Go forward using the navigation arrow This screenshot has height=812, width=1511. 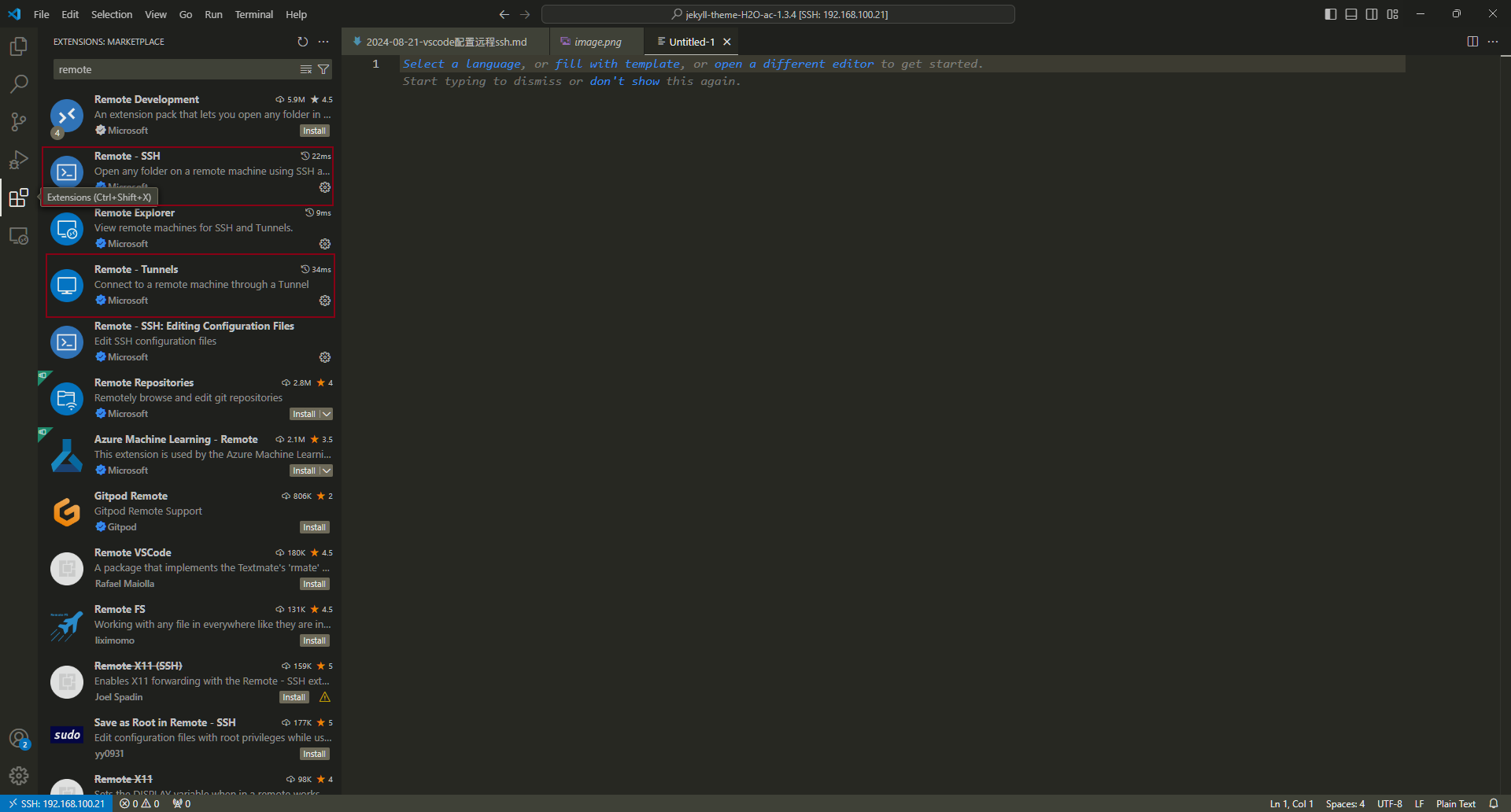pos(525,14)
